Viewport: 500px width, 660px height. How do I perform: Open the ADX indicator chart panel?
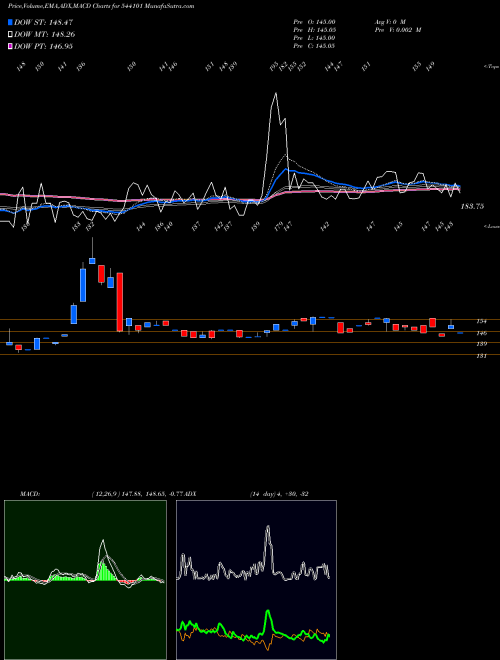click(x=256, y=580)
